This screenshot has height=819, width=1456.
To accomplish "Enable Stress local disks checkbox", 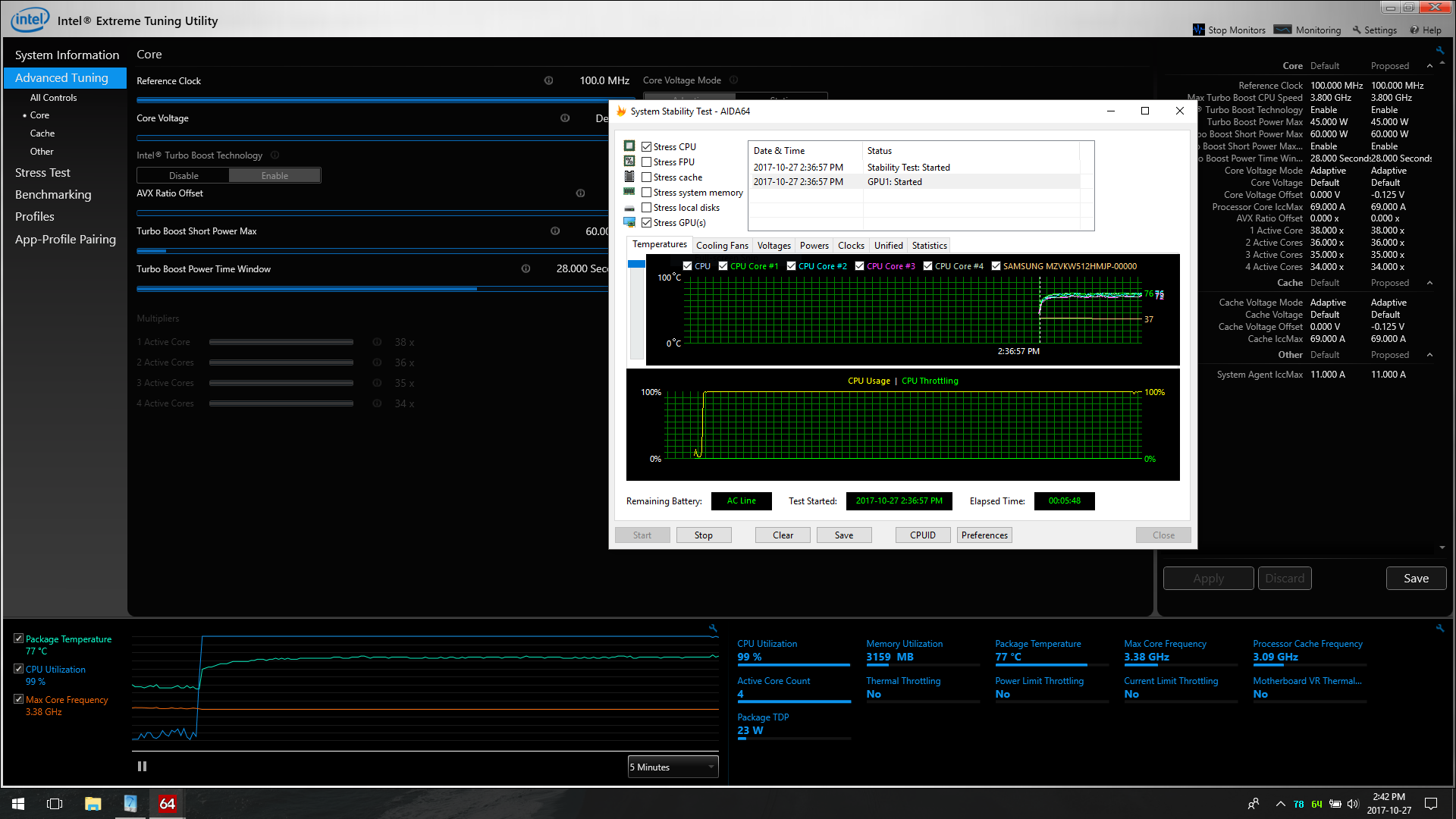I will (646, 208).
